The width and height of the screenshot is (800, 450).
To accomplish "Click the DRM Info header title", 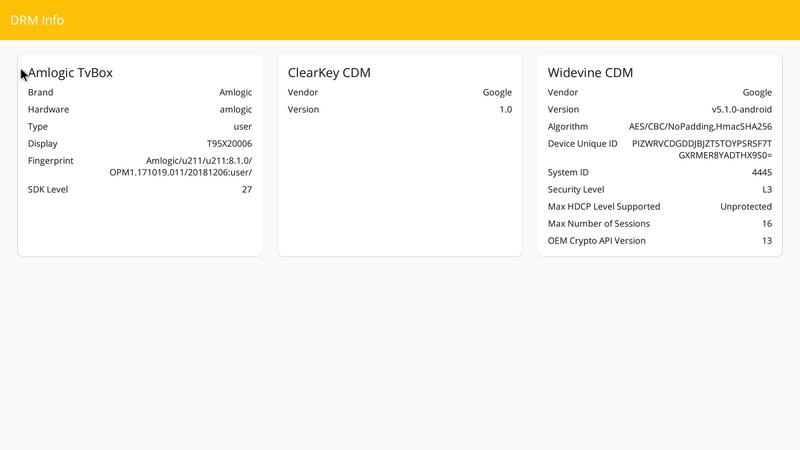I will (x=37, y=20).
